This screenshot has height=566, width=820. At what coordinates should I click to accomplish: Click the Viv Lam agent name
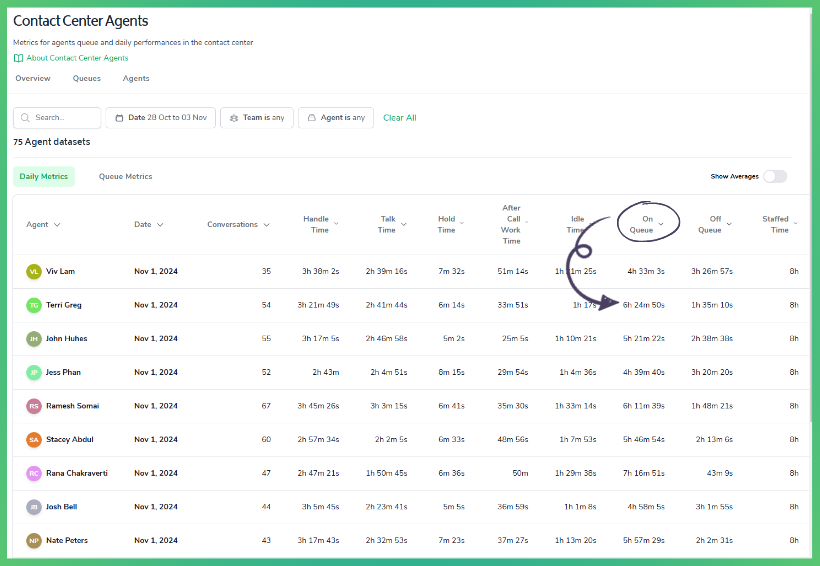click(x=60, y=271)
